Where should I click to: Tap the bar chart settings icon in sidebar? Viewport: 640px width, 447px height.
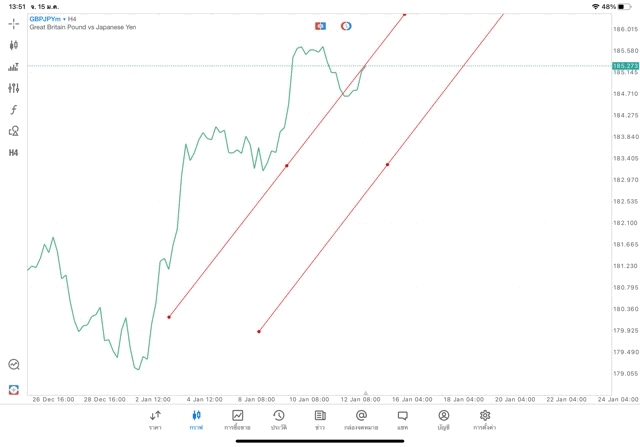coord(14,67)
